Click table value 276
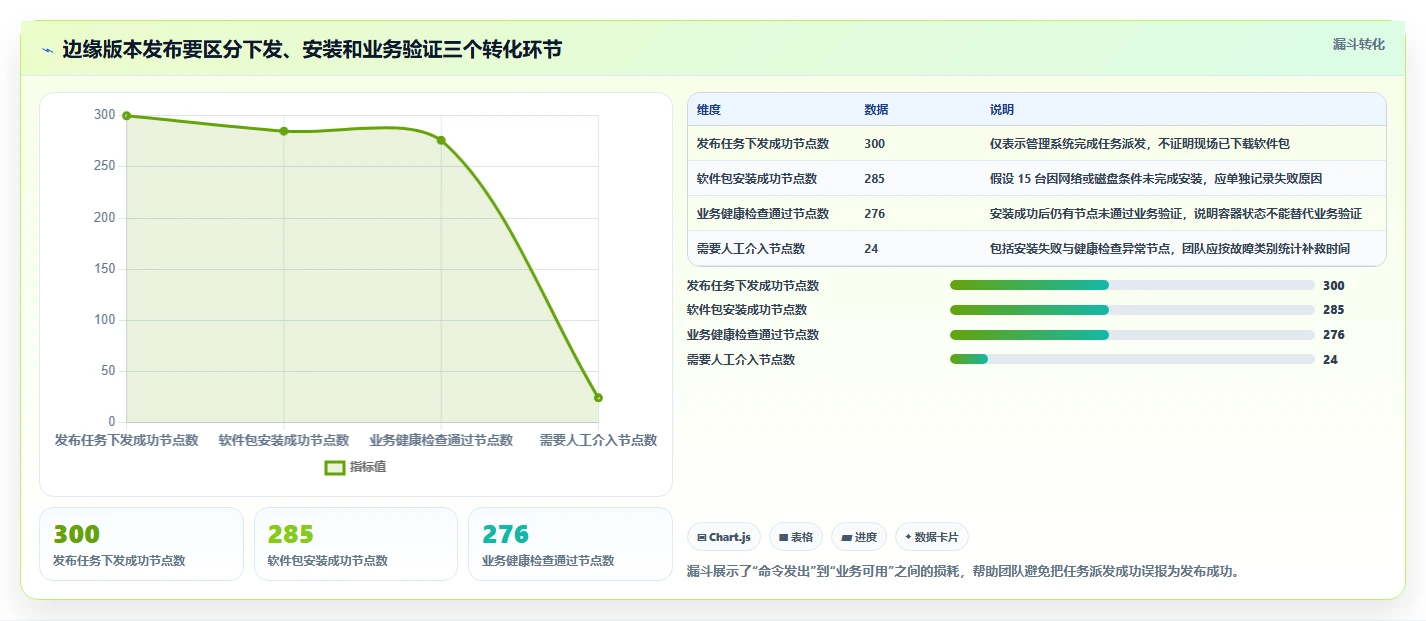1426x621 pixels. coord(874,214)
